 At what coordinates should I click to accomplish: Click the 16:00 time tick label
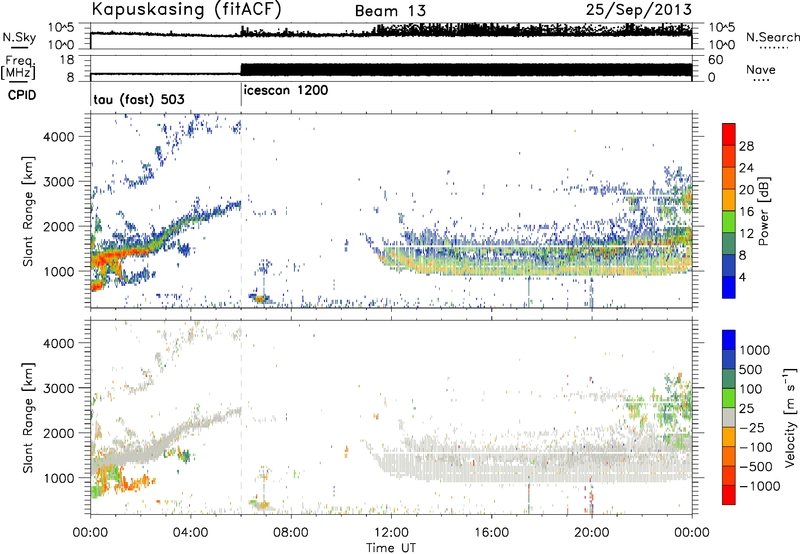[x=491, y=533]
